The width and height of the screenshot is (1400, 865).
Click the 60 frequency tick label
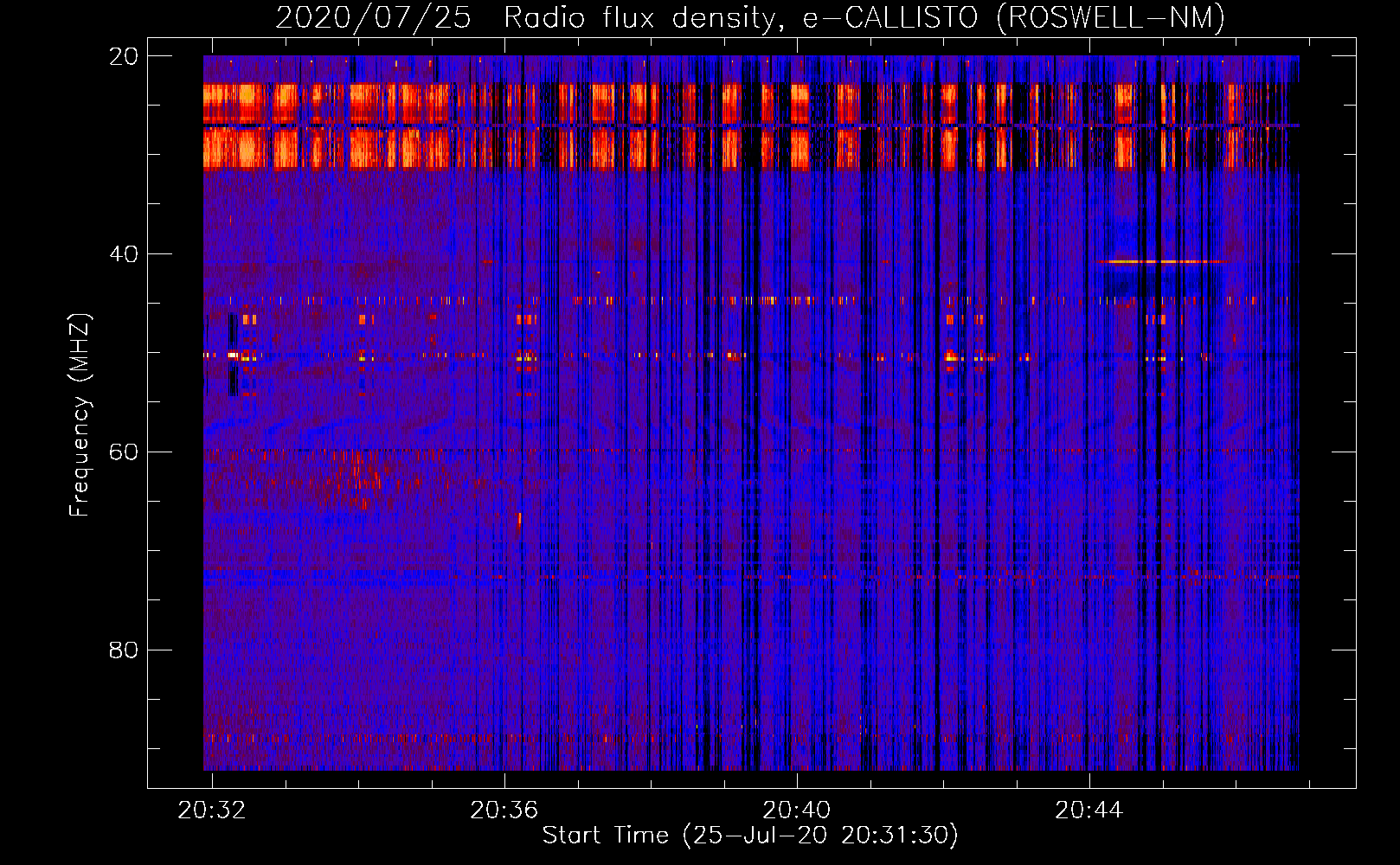[124, 452]
